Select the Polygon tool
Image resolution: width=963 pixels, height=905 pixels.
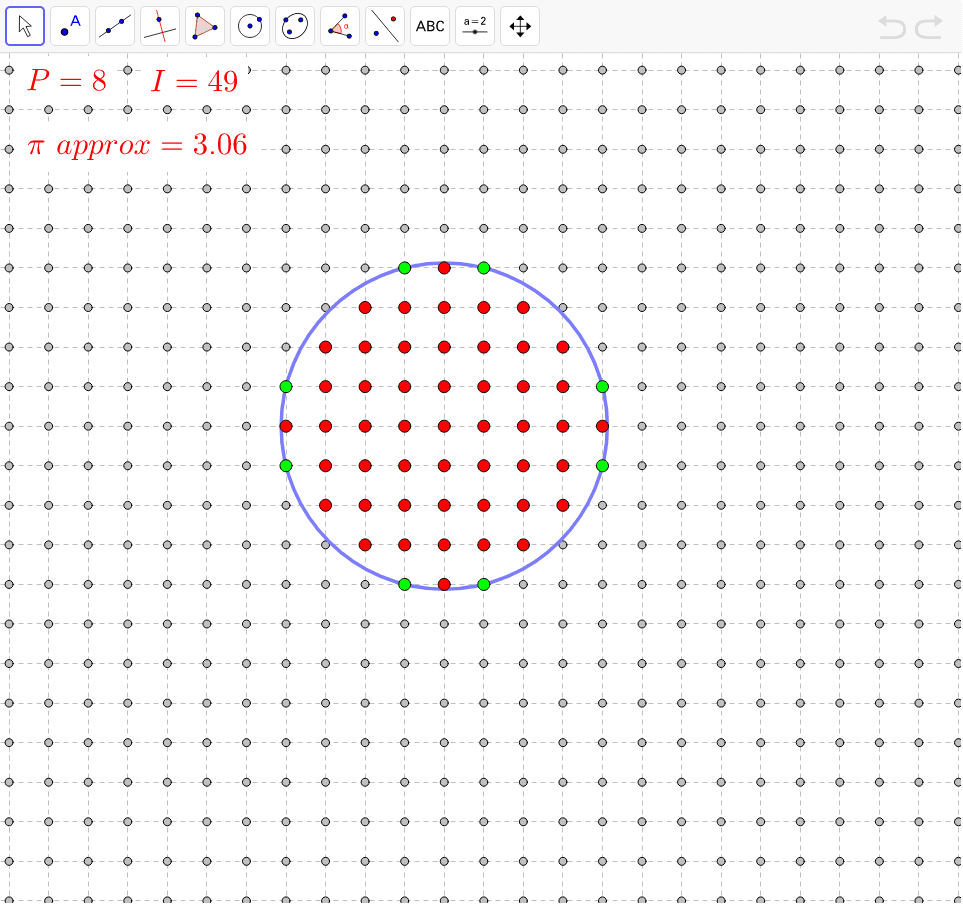[x=204, y=25]
